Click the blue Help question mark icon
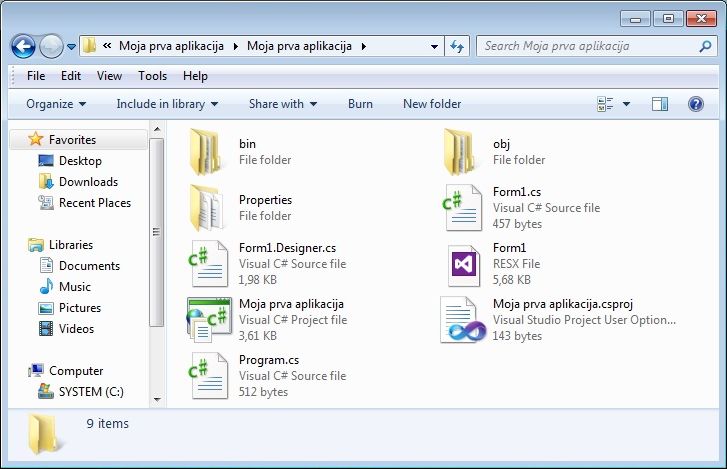Screen dimensions: 727x469 tap(695, 104)
